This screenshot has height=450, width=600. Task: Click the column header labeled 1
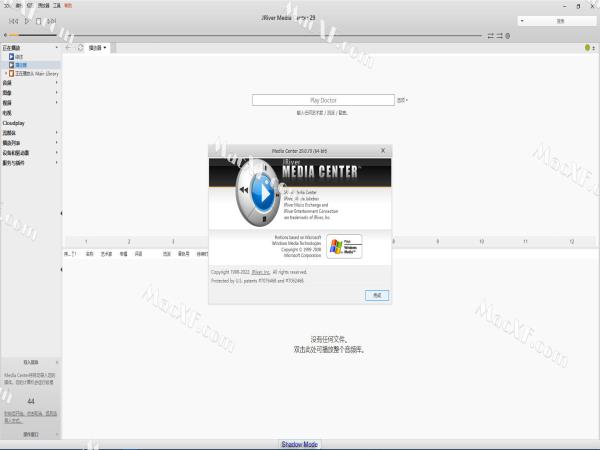[x=86, y=241]
